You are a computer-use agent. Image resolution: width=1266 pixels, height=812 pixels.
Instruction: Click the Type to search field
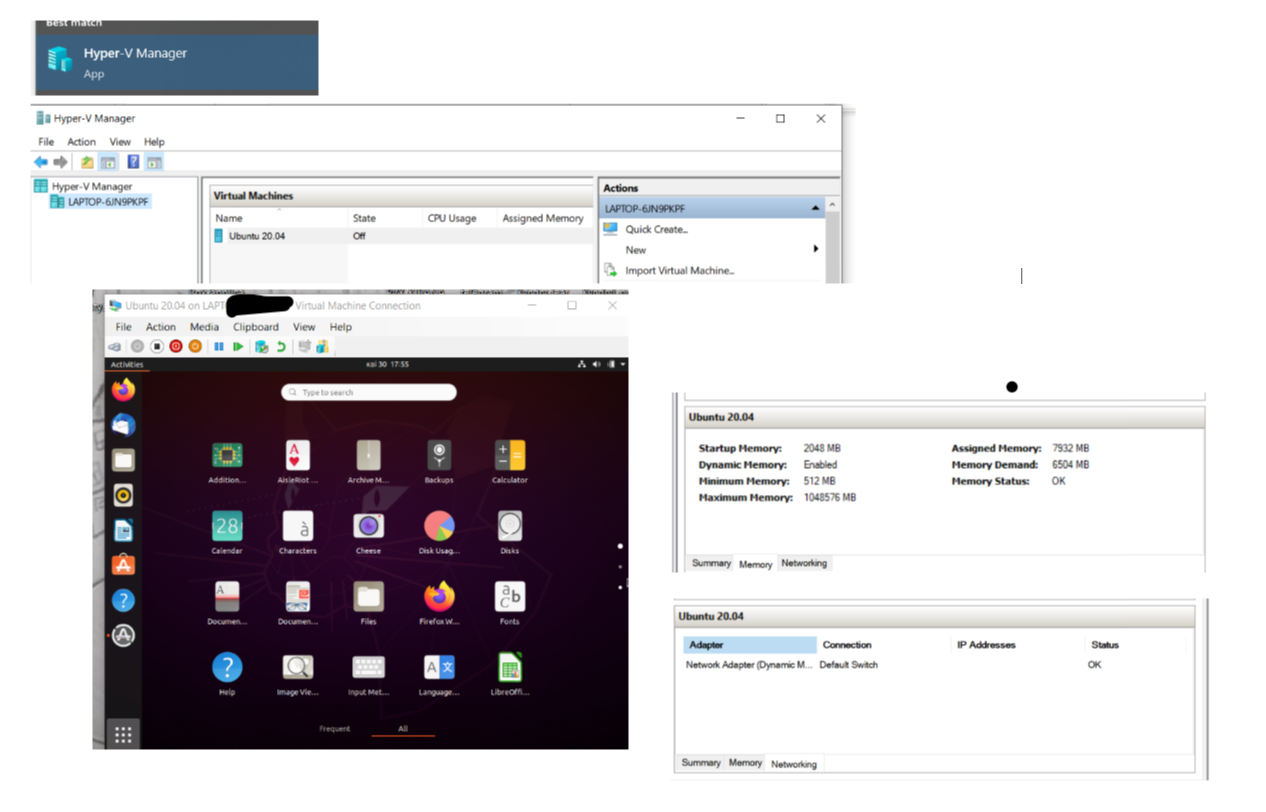click(x=369, y=393)
